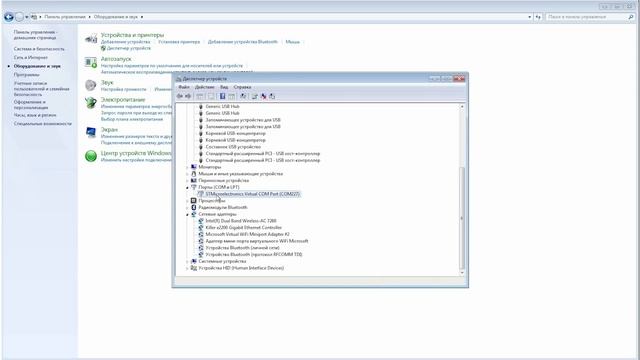Image resolution: width=640 pixels, height=360 pixels.
Task: Select STMicroelectronics Virtual COM Port (COM227)
Action: click(x=252, y=194)
